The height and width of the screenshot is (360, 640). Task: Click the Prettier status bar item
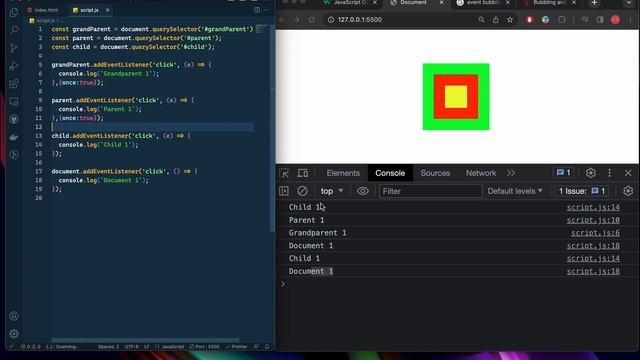[x=236, y=347]
